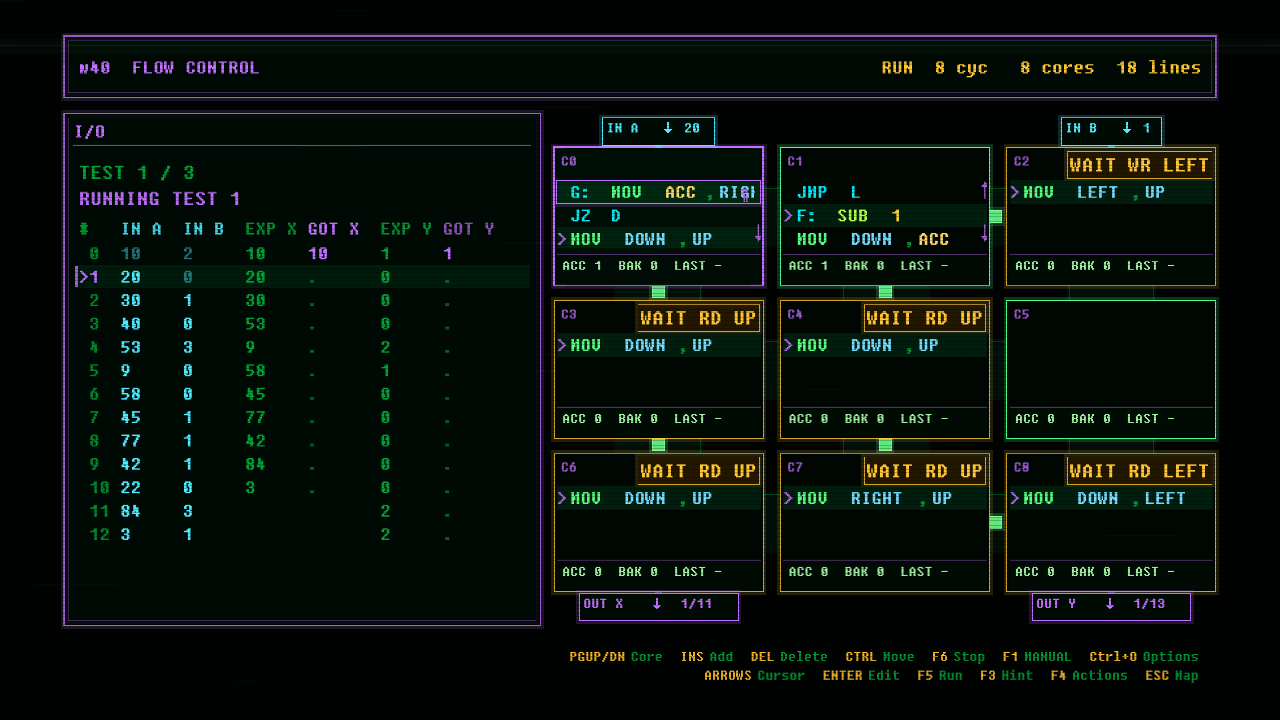Select MOV RIGHT, UP line in C7
The width and height of the screenshot is (1280, 720).
884,498
